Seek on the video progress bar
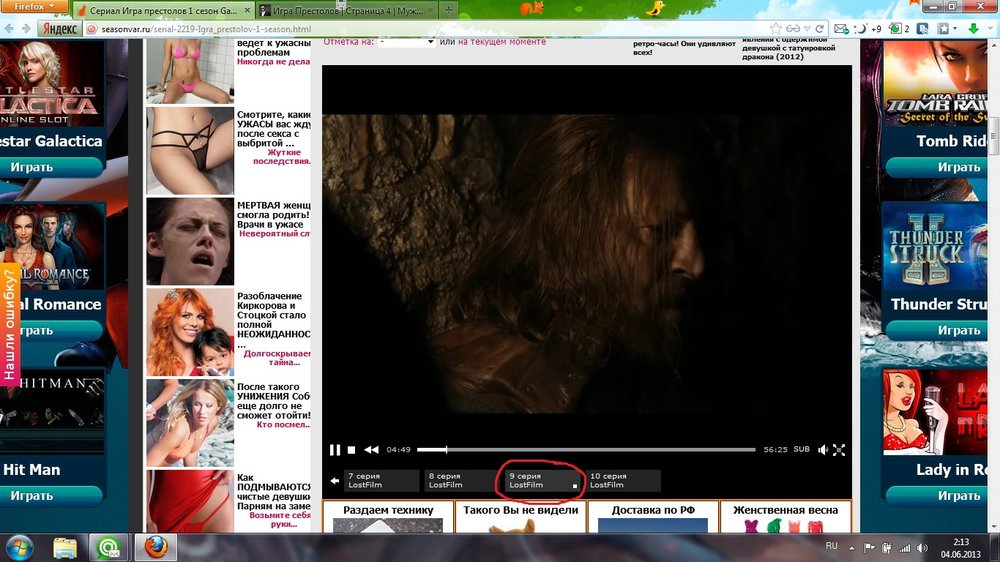1000x562 pixels. pyautogui.click(x=585, y=450)
